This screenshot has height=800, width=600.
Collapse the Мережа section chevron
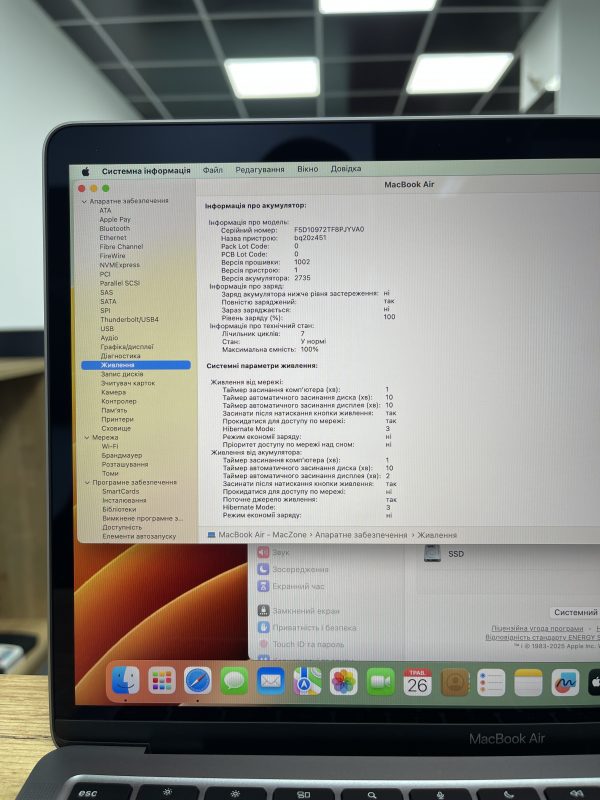87,438
